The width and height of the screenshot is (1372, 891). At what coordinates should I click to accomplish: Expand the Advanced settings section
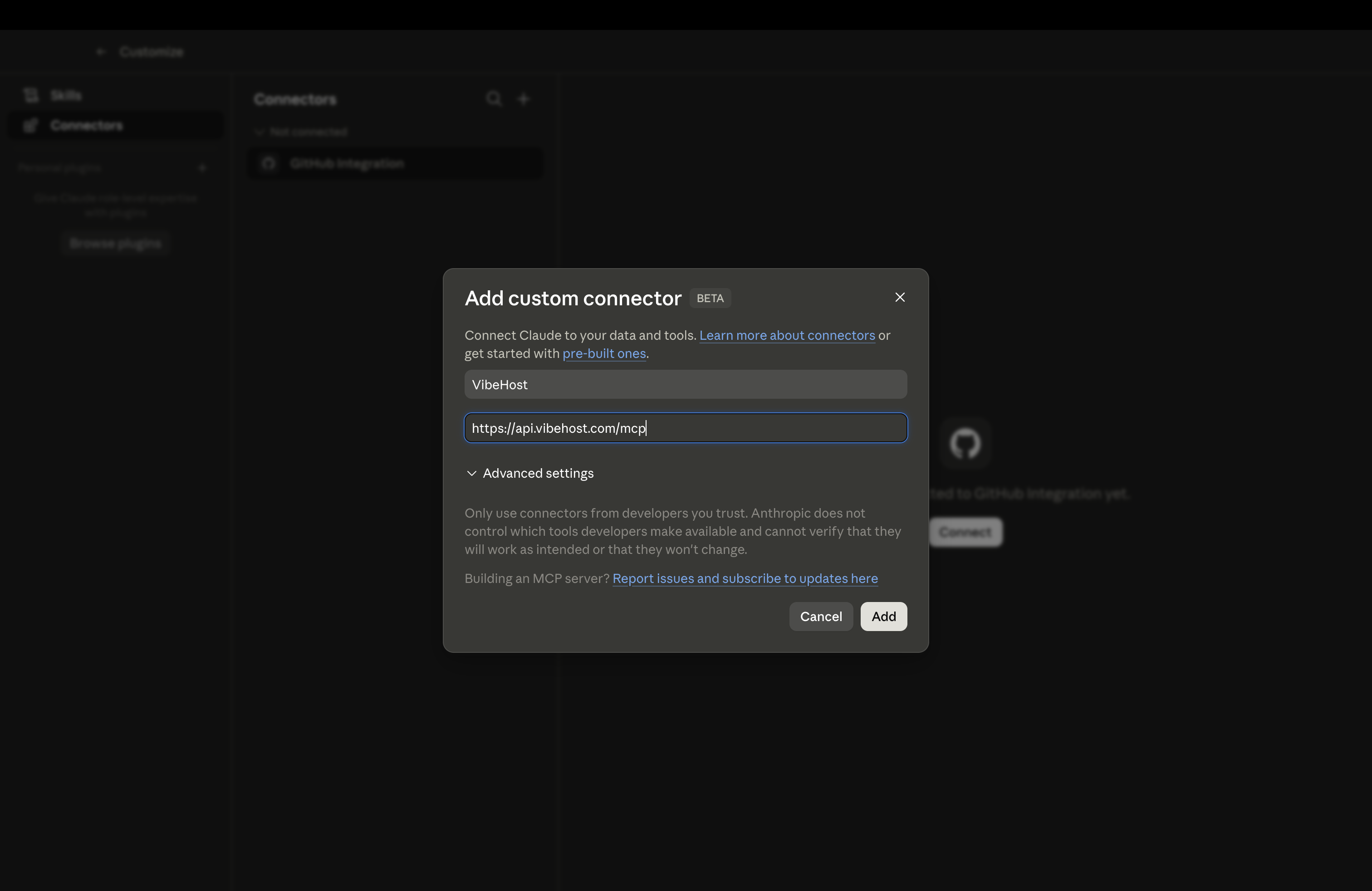[x=530, y=473]
